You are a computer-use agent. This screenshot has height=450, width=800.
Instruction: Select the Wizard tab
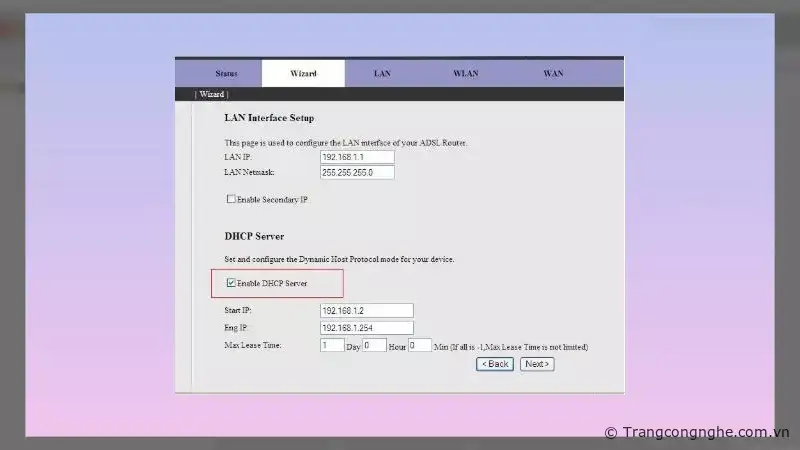[303, 74]
